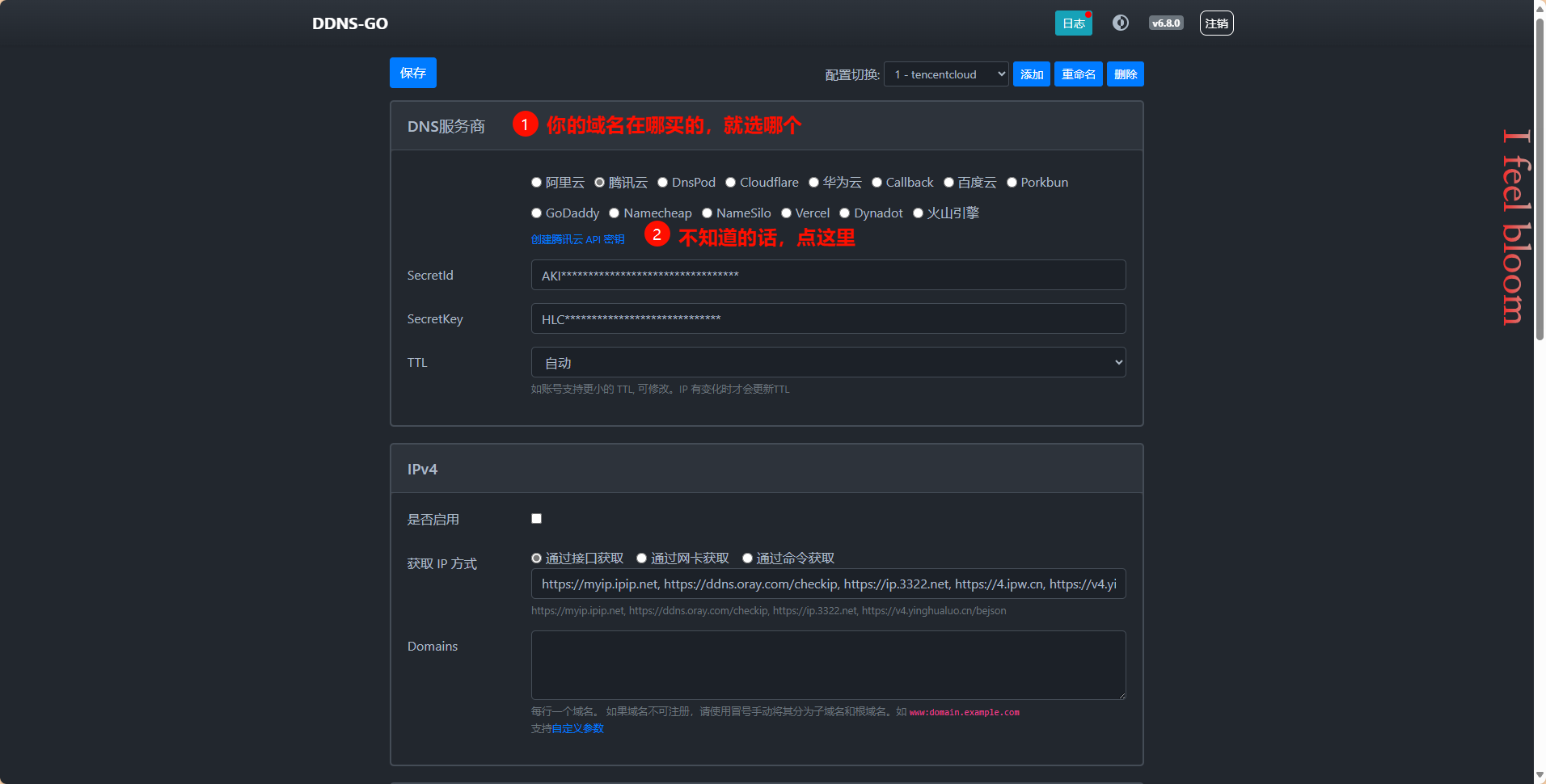Viewport: 1546px width, 784px height.
Task: Click the Domains text area
Action: pyautogui.click(x=827, y=664)
